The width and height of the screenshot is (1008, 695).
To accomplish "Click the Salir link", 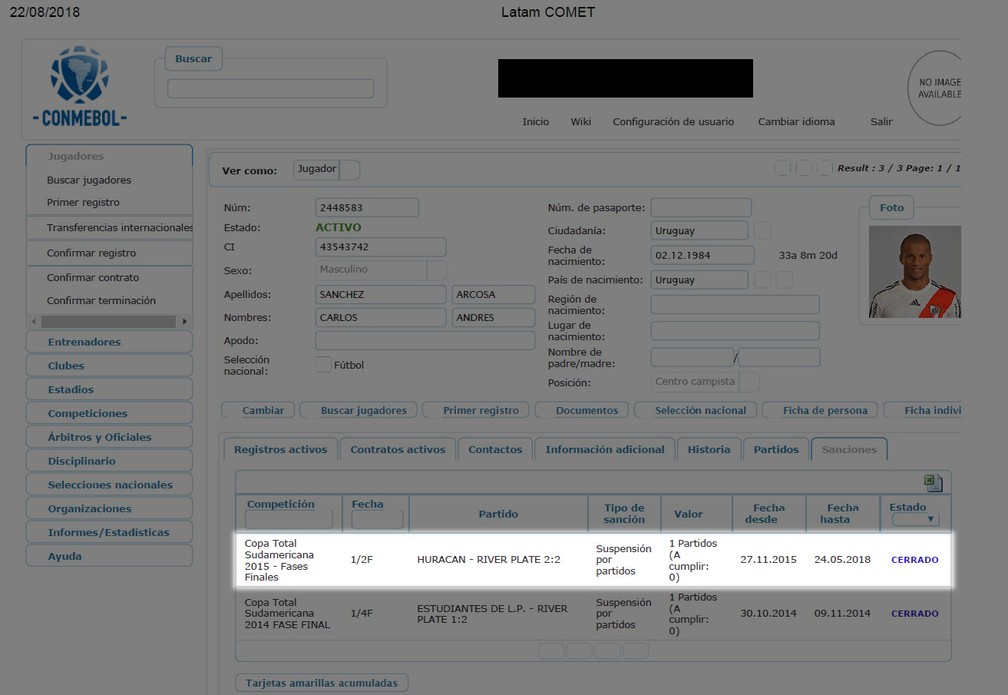I will tap(880, 122).
